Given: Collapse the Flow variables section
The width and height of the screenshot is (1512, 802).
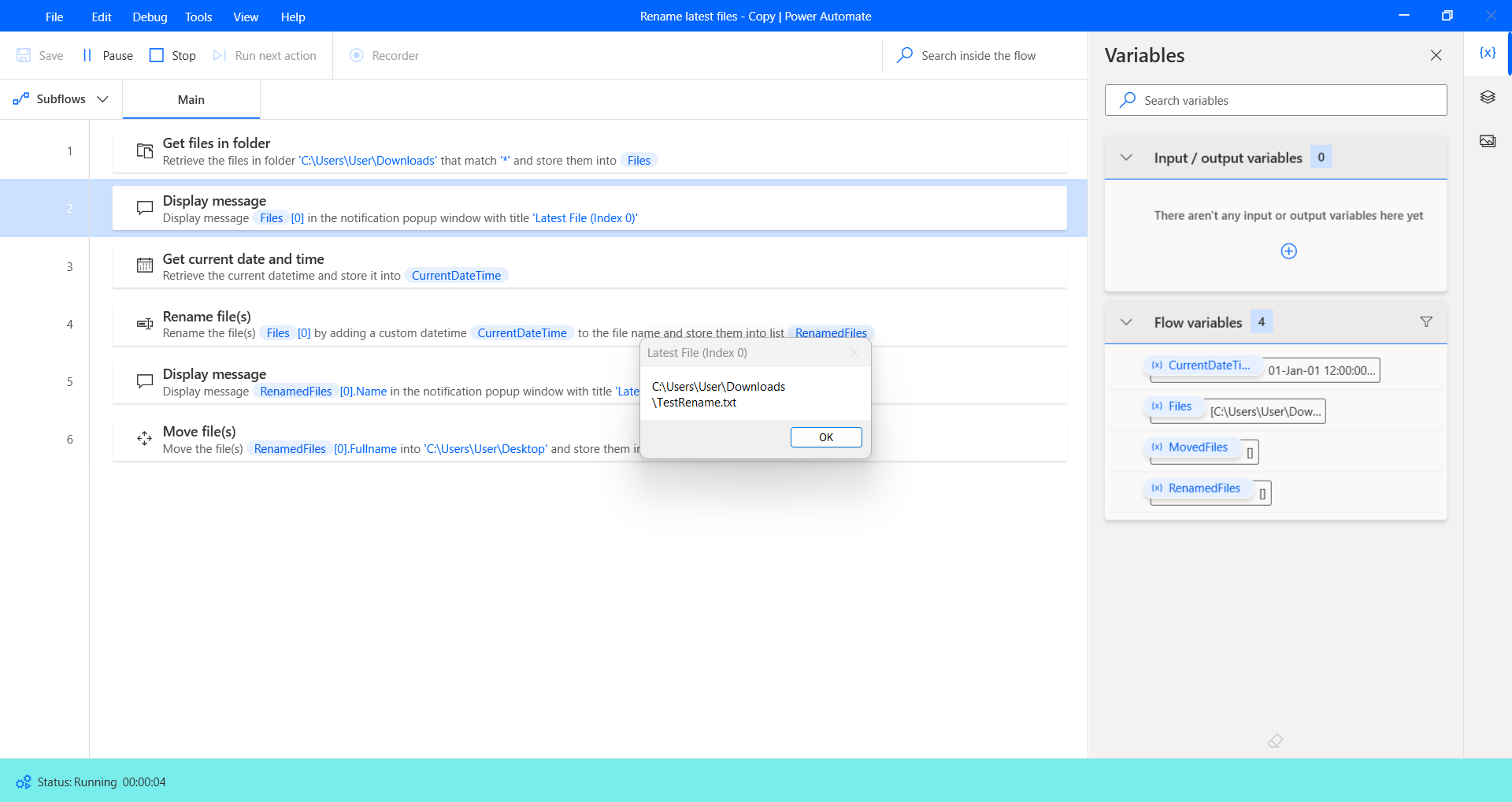Looking at the screenshot, I should [1127, 321].
